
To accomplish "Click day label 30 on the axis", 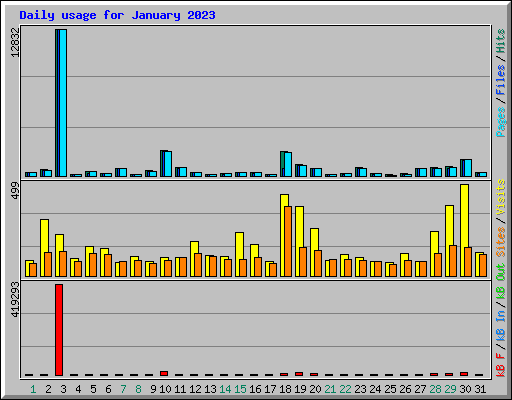I will click(465, 389).
